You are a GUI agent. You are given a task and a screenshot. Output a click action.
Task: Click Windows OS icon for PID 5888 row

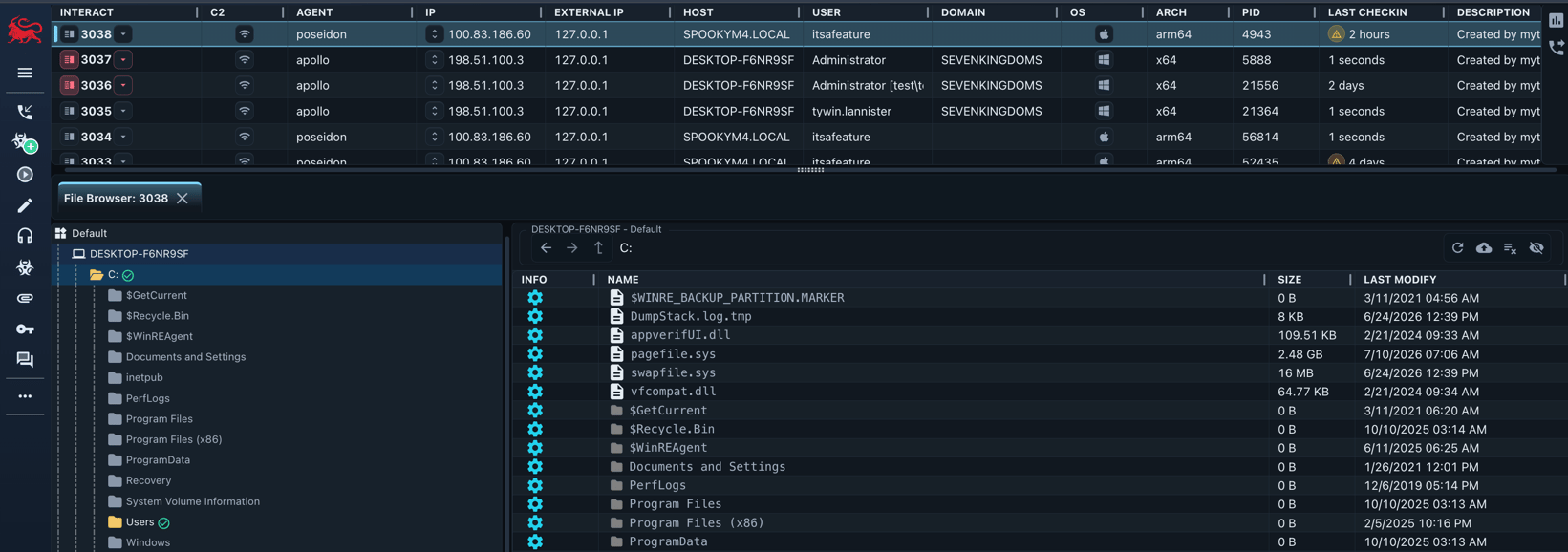(1104, 59)
